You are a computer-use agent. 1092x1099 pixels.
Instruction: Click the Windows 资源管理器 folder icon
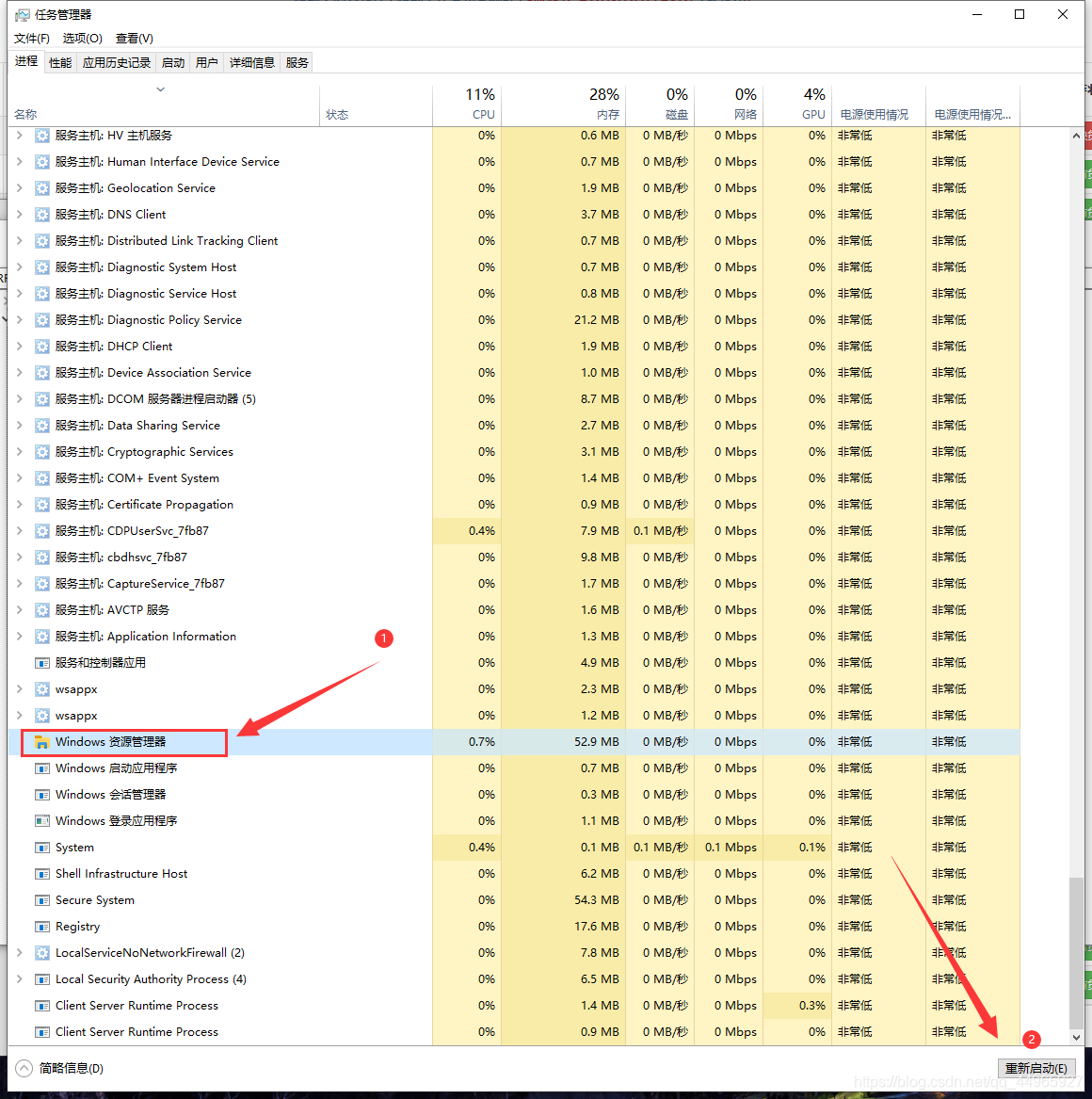tap(42, 742)
